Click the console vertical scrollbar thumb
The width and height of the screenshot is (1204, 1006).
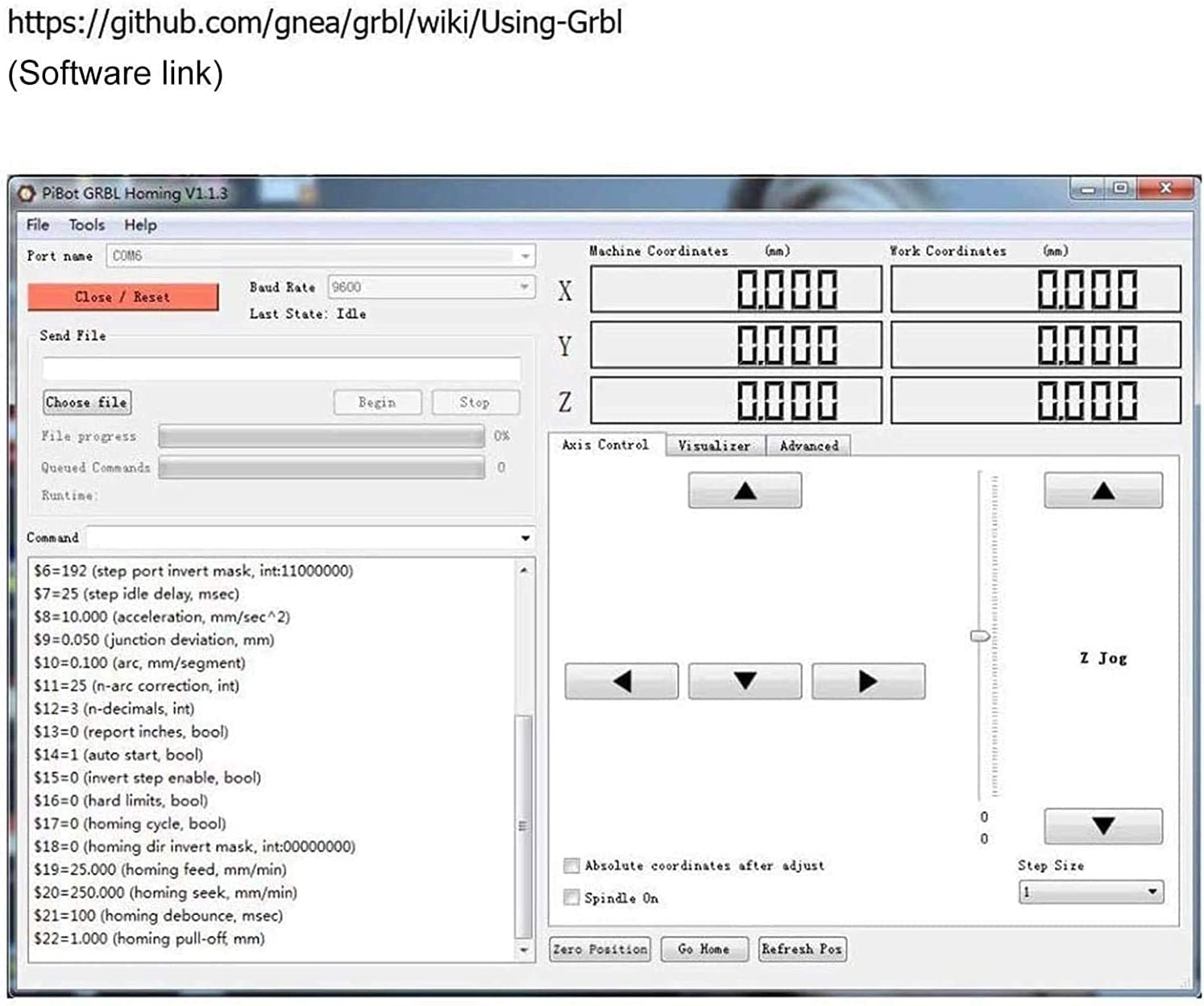(x=524, y=826)
